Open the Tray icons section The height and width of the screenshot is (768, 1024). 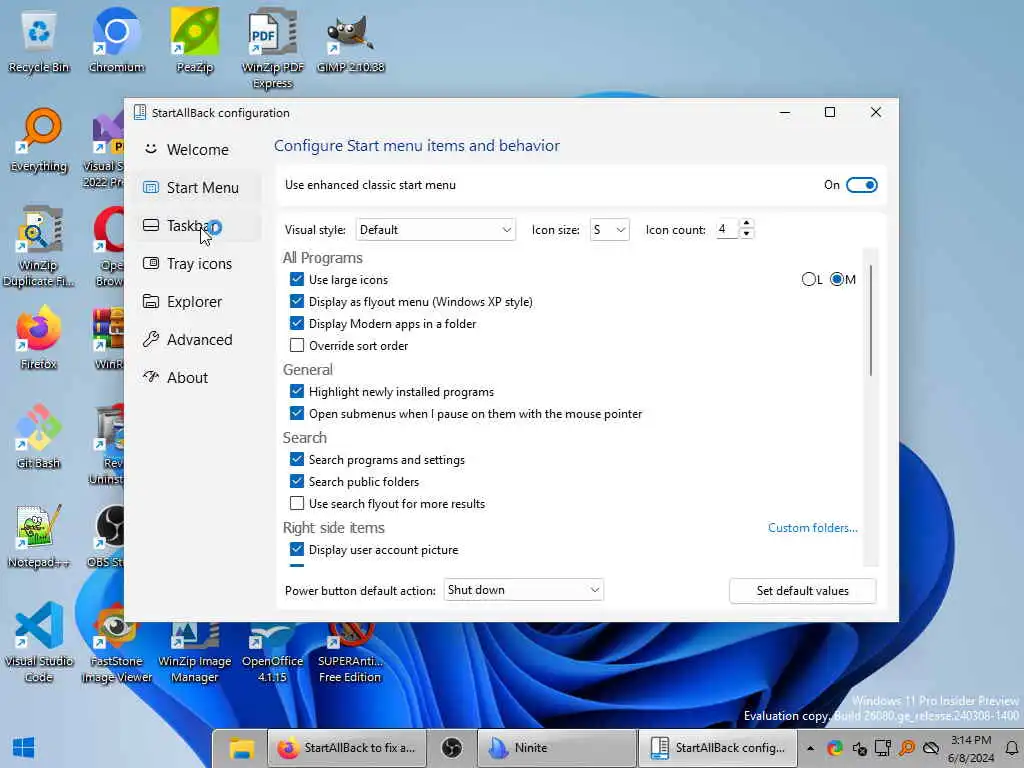(x=198, y=264)
